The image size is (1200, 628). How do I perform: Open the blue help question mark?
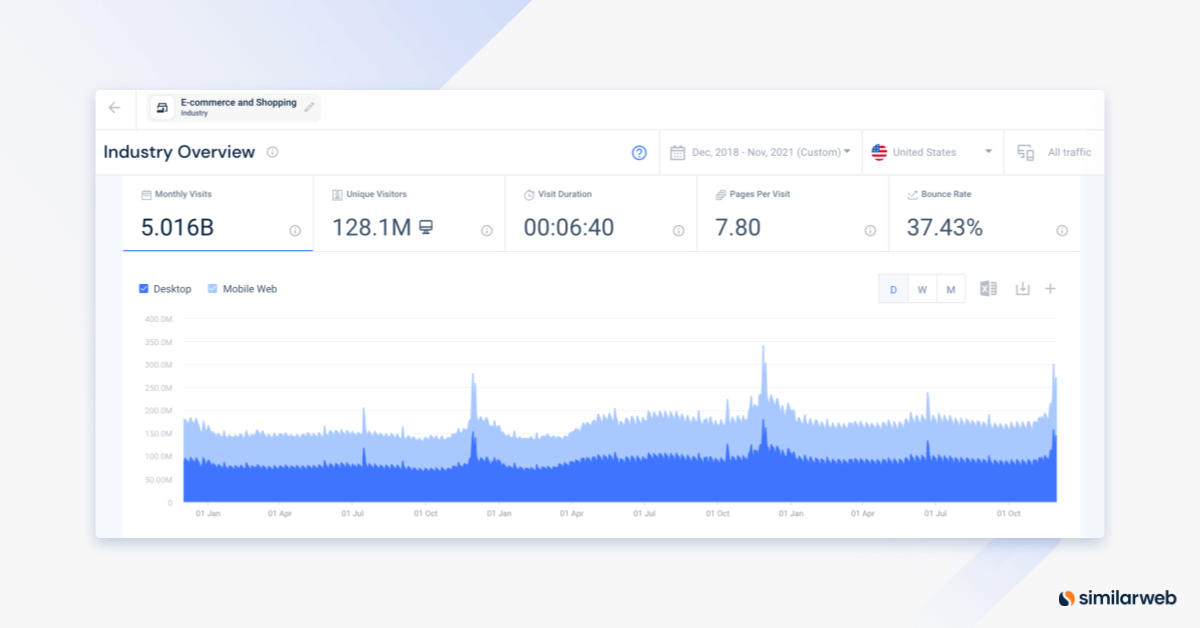(x=639, y=153)
